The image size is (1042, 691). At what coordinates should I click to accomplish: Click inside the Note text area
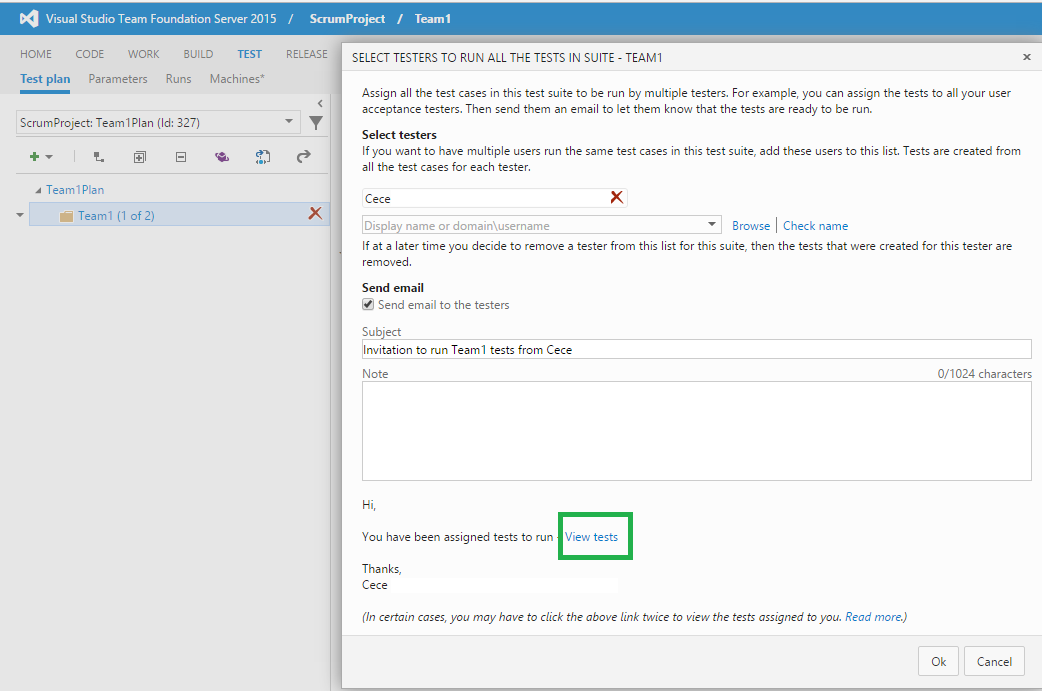[x=696, y=431]
